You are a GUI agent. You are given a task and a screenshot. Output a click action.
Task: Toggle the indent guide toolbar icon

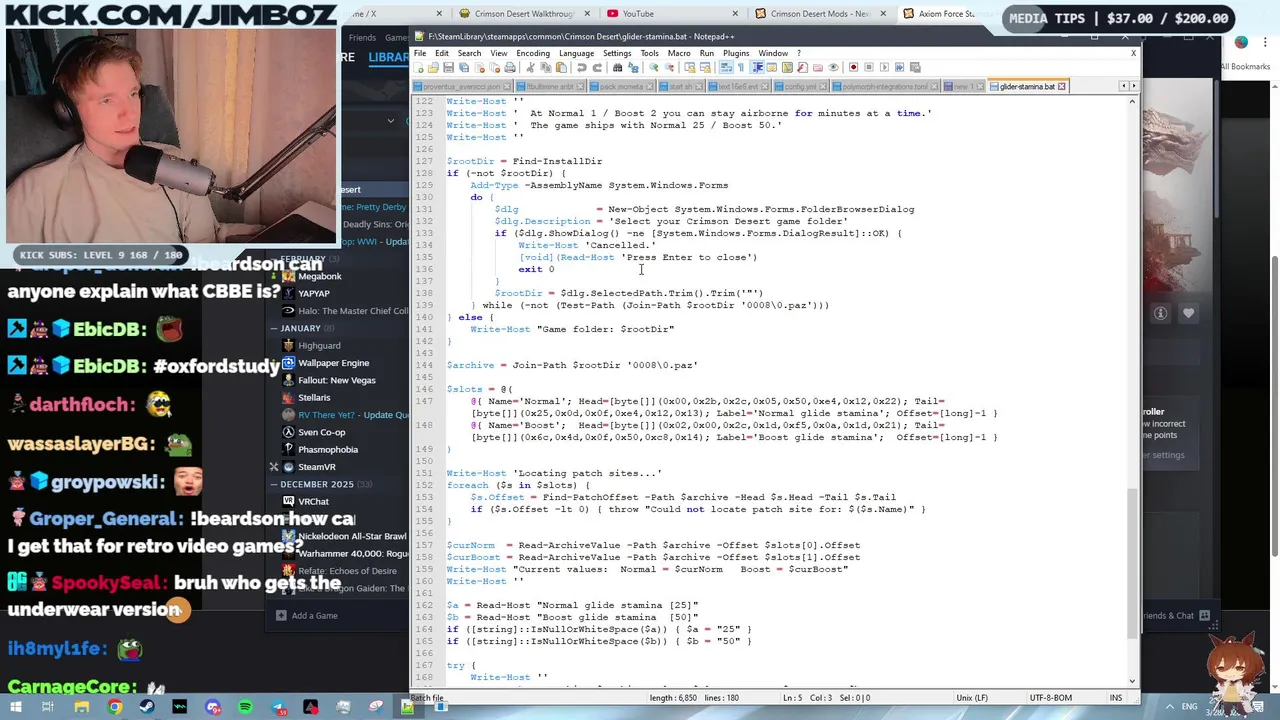757,67
